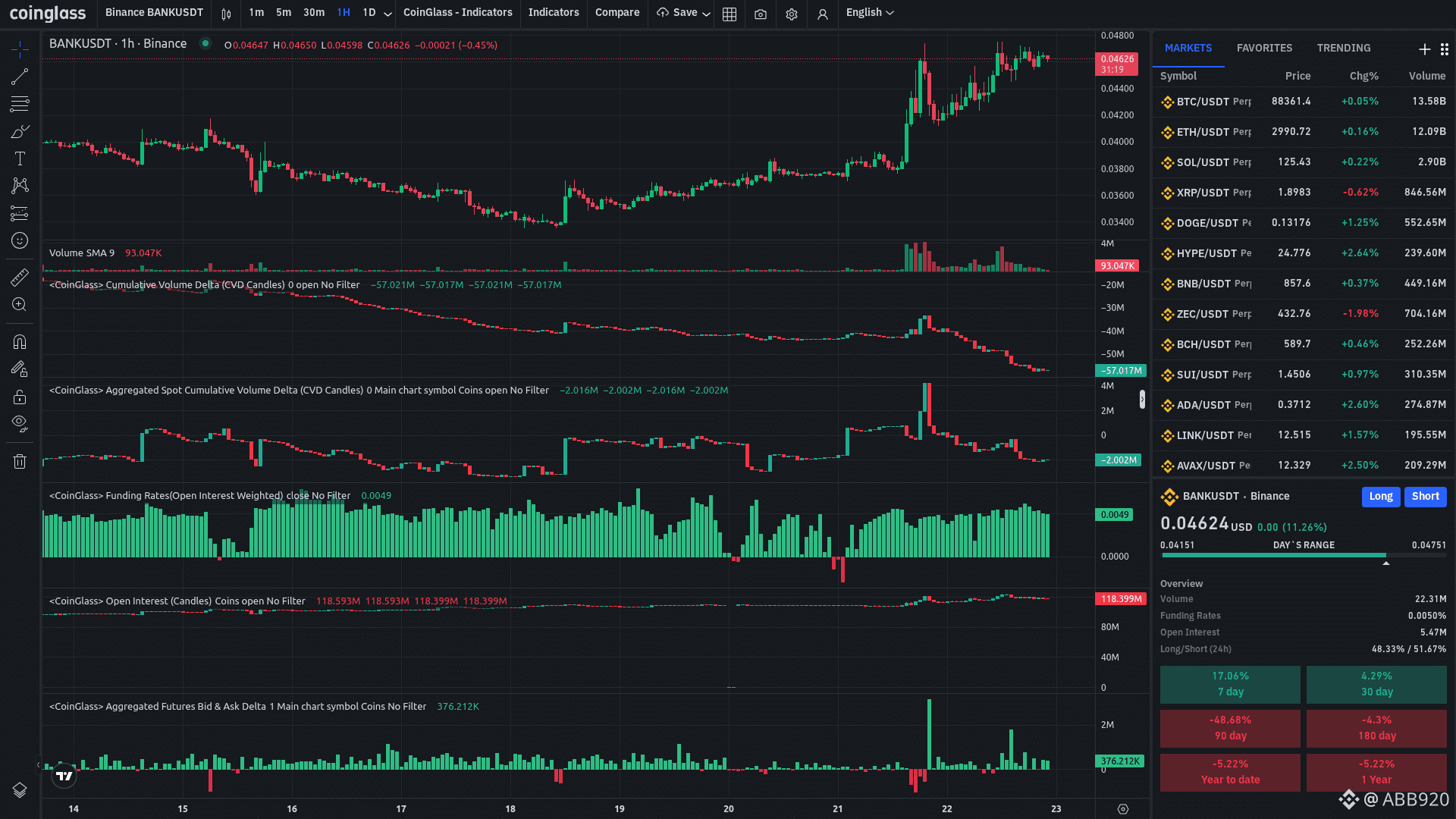Click the blue Long button

[x=1380, y=497]
